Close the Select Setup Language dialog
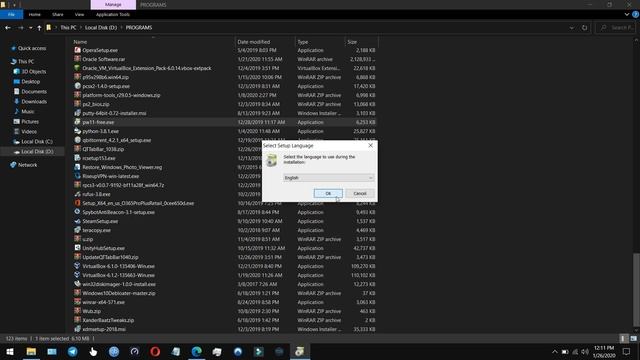This screenshot has width=640, height=360. (370, 145)
